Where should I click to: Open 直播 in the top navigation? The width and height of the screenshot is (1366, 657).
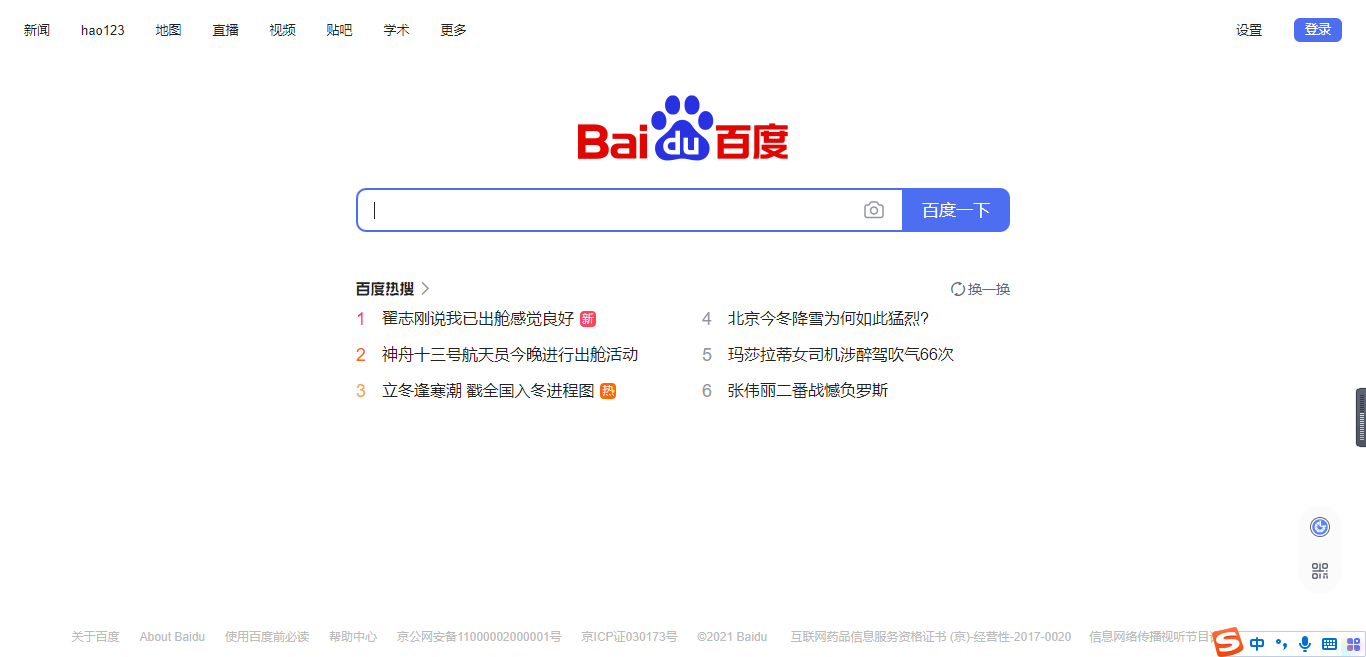(225, 30)
